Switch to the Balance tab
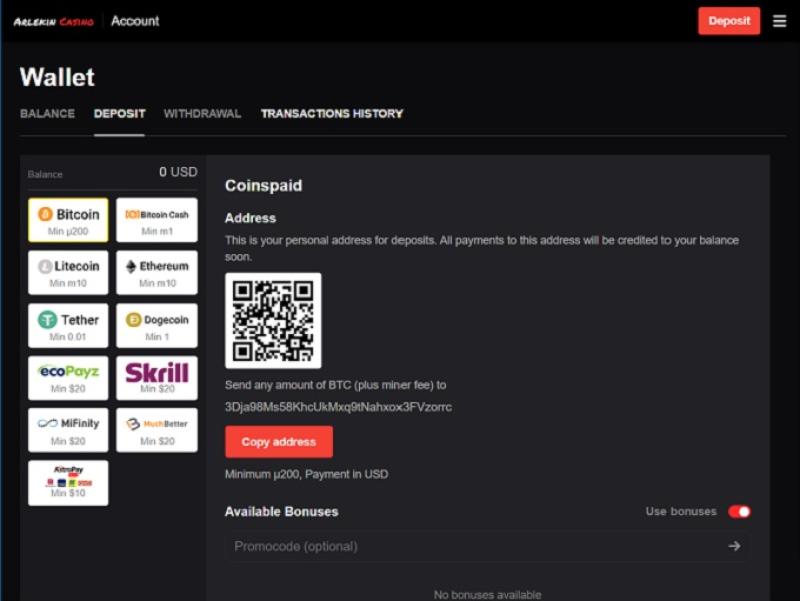The image size is (800, 601). point(47,113)
